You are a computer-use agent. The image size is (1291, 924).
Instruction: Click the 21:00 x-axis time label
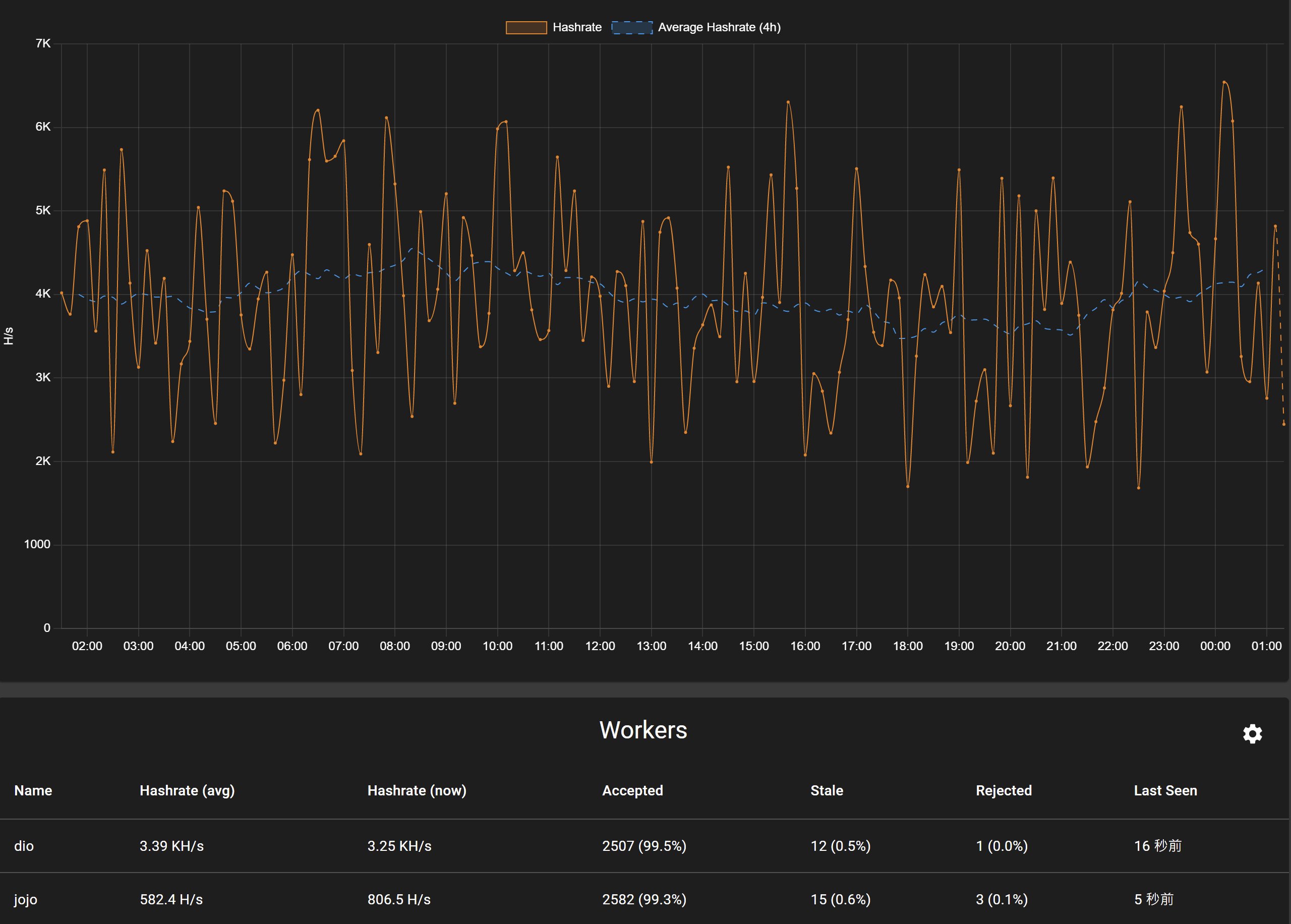pos(1061,646)
